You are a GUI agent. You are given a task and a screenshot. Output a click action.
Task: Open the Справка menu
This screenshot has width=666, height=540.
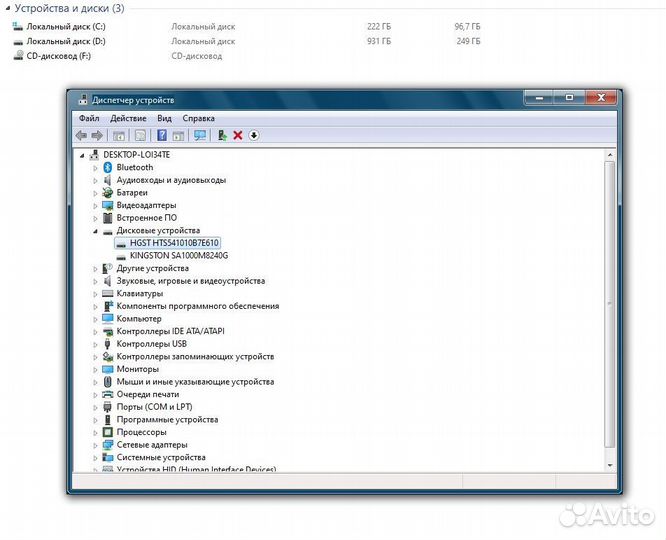tap(199, 118)
